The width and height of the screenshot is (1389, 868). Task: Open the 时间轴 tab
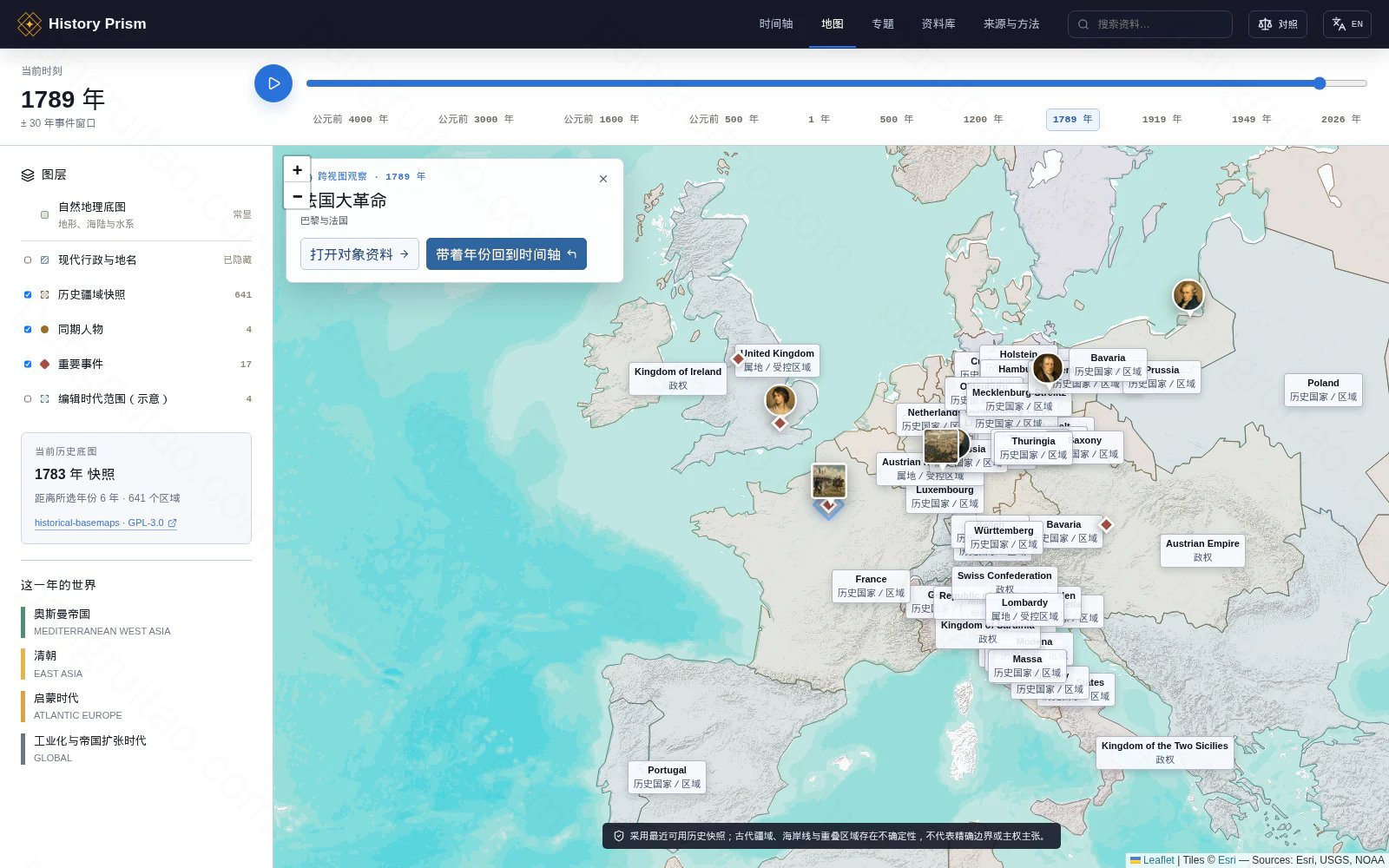tap(776, 24)
